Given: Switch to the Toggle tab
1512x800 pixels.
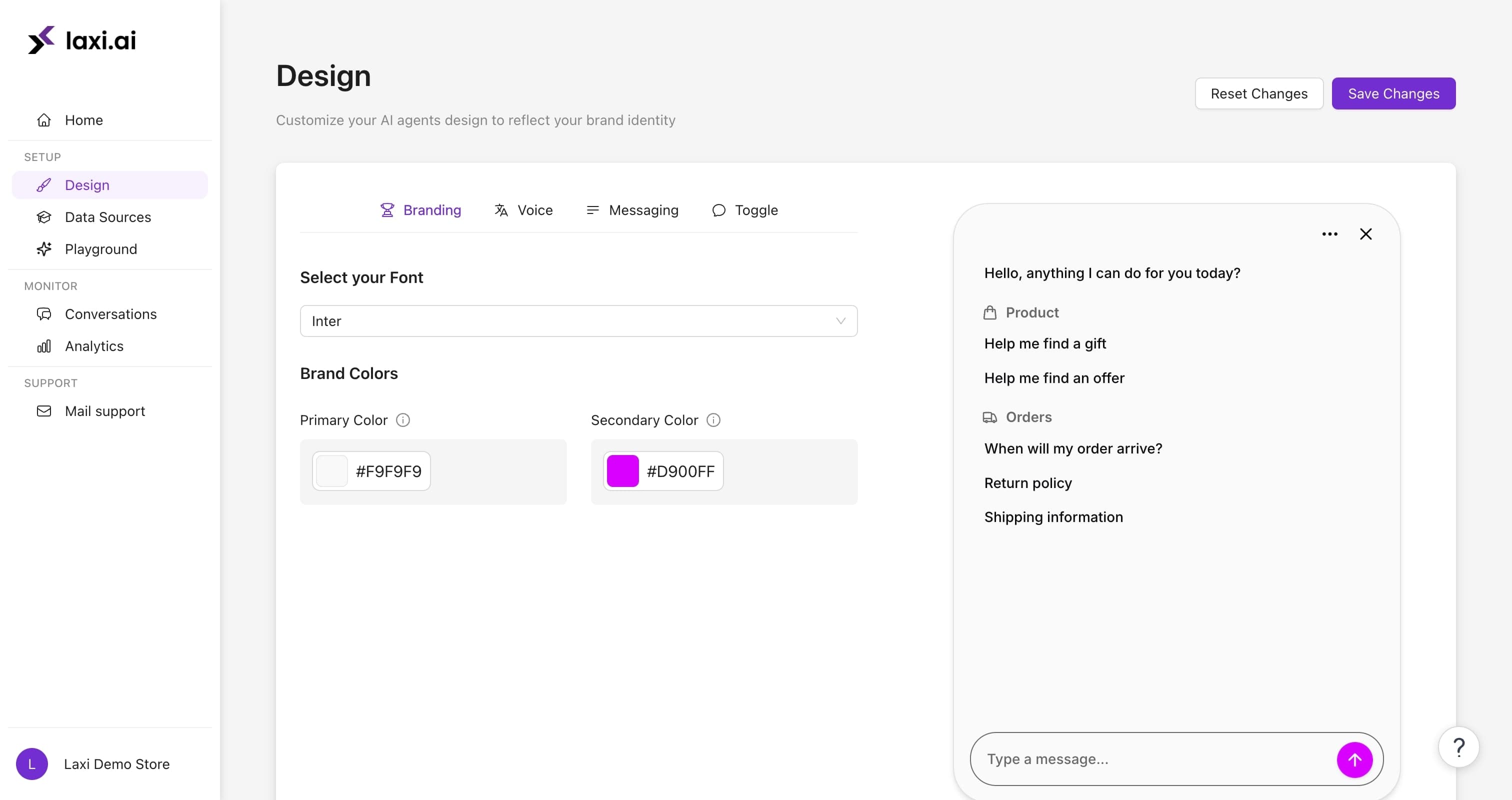Looking at the screenshot, I should pos(745,210).
